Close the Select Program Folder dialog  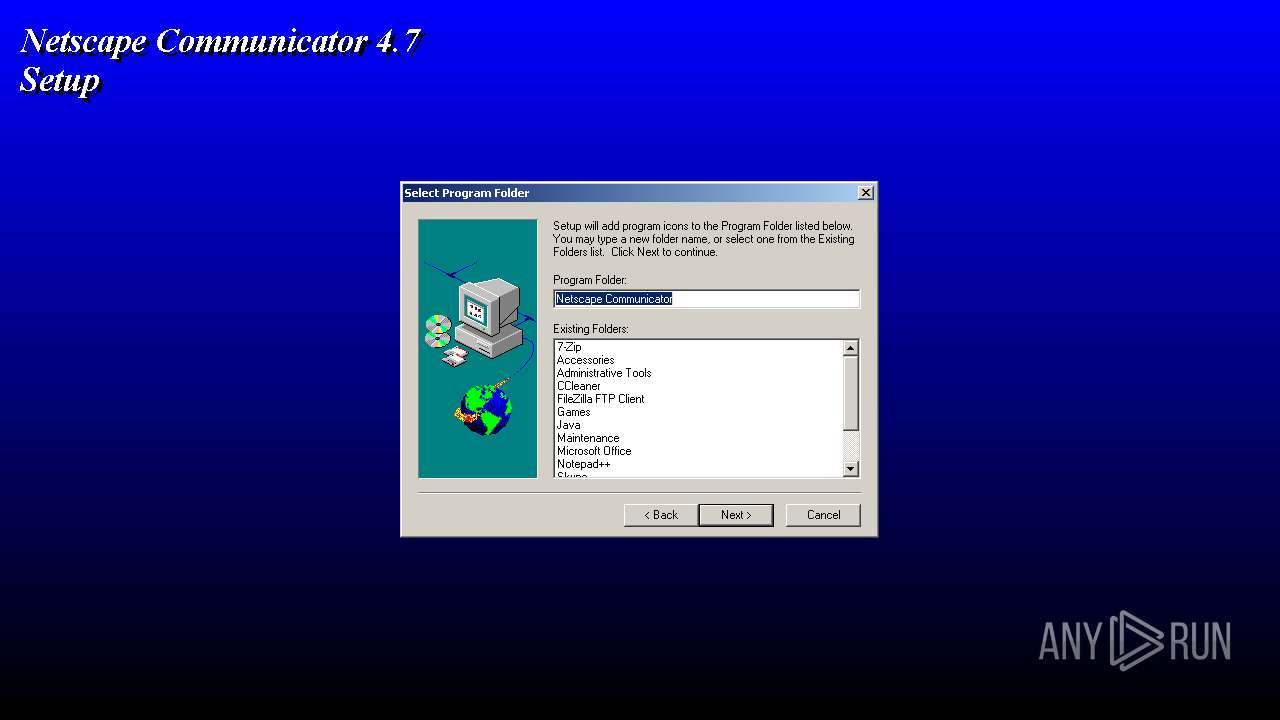click(866, 193)
